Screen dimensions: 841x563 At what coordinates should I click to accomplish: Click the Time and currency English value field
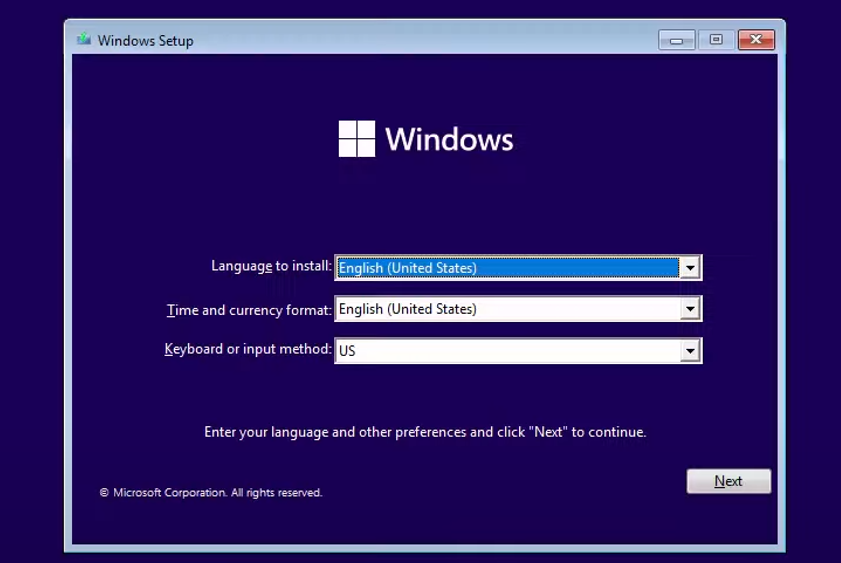[507, 310]
